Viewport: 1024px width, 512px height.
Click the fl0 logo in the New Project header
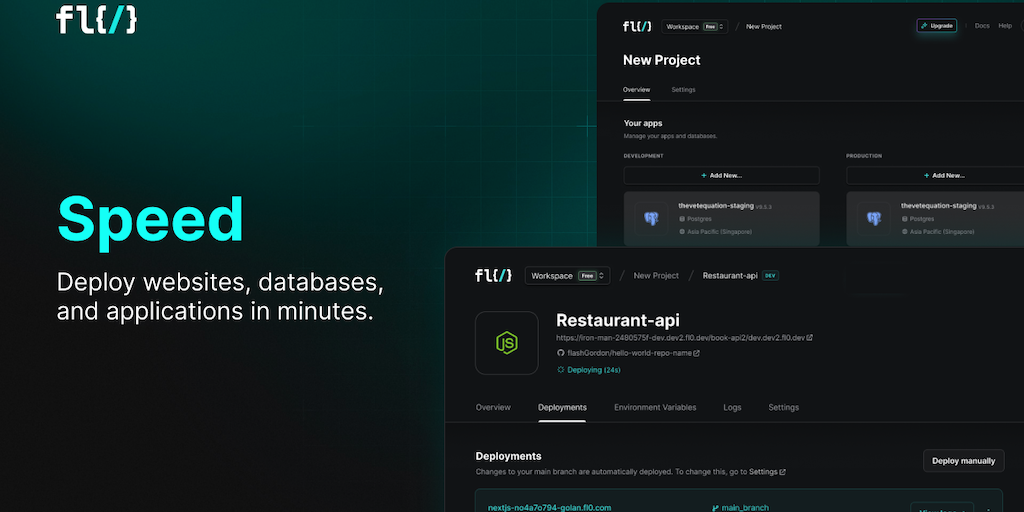637,26
